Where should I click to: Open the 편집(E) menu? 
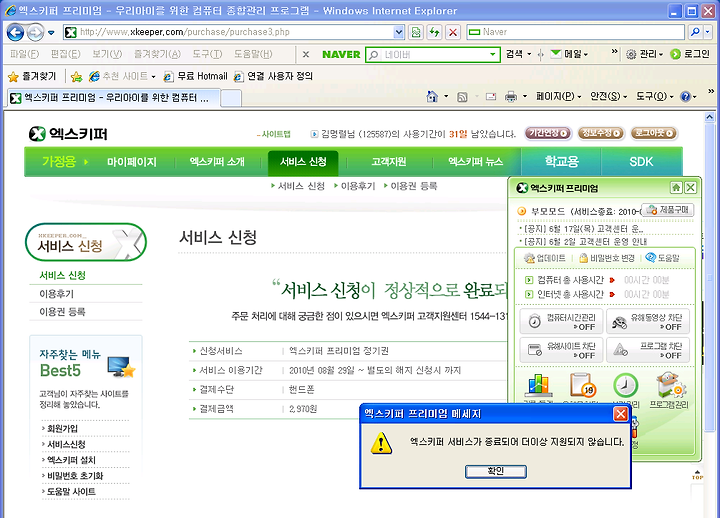click(x=65, y=54)
